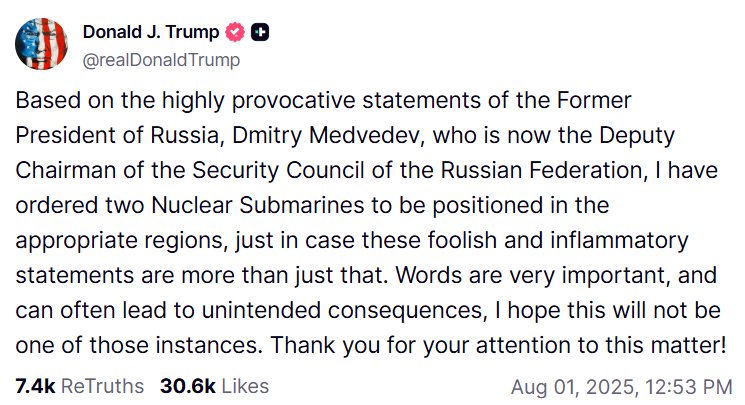Select the bold 7.4k count number

pyautogui.click(x=36, y=386)
